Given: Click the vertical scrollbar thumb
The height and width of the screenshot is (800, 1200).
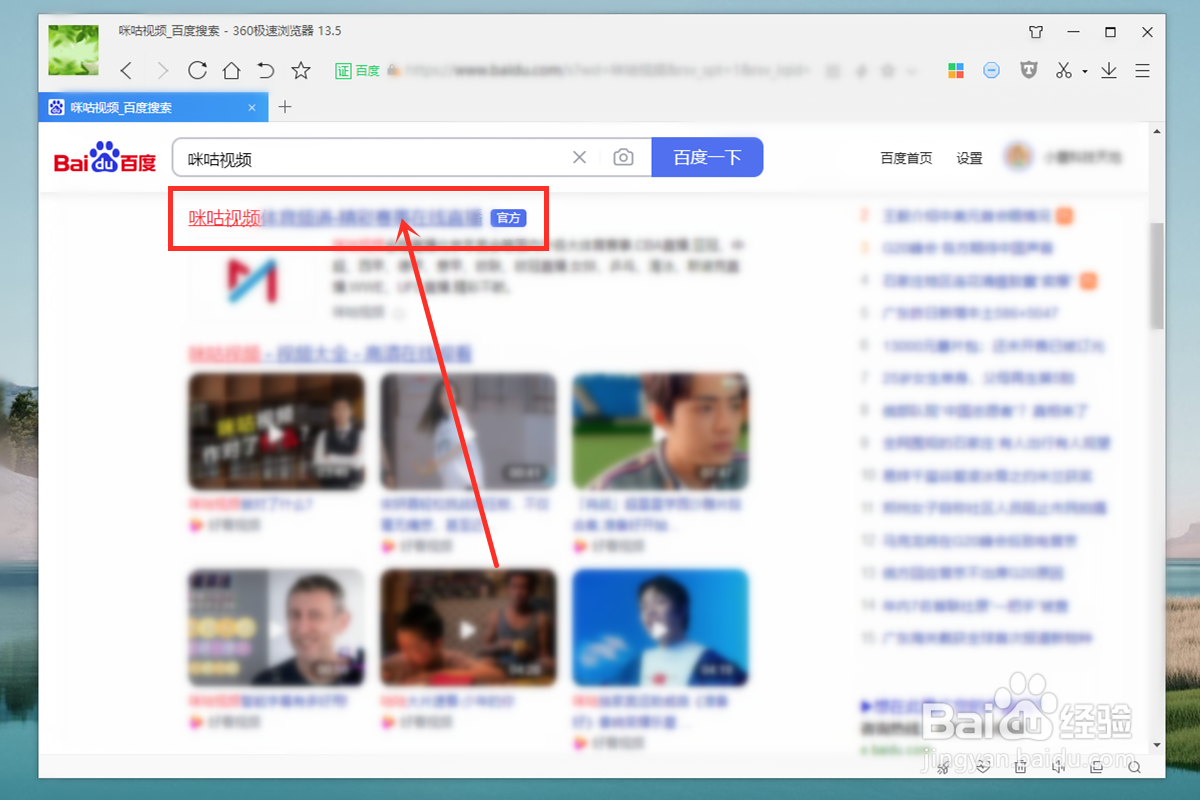Looking at the screenshot, I should [1157, 275].
